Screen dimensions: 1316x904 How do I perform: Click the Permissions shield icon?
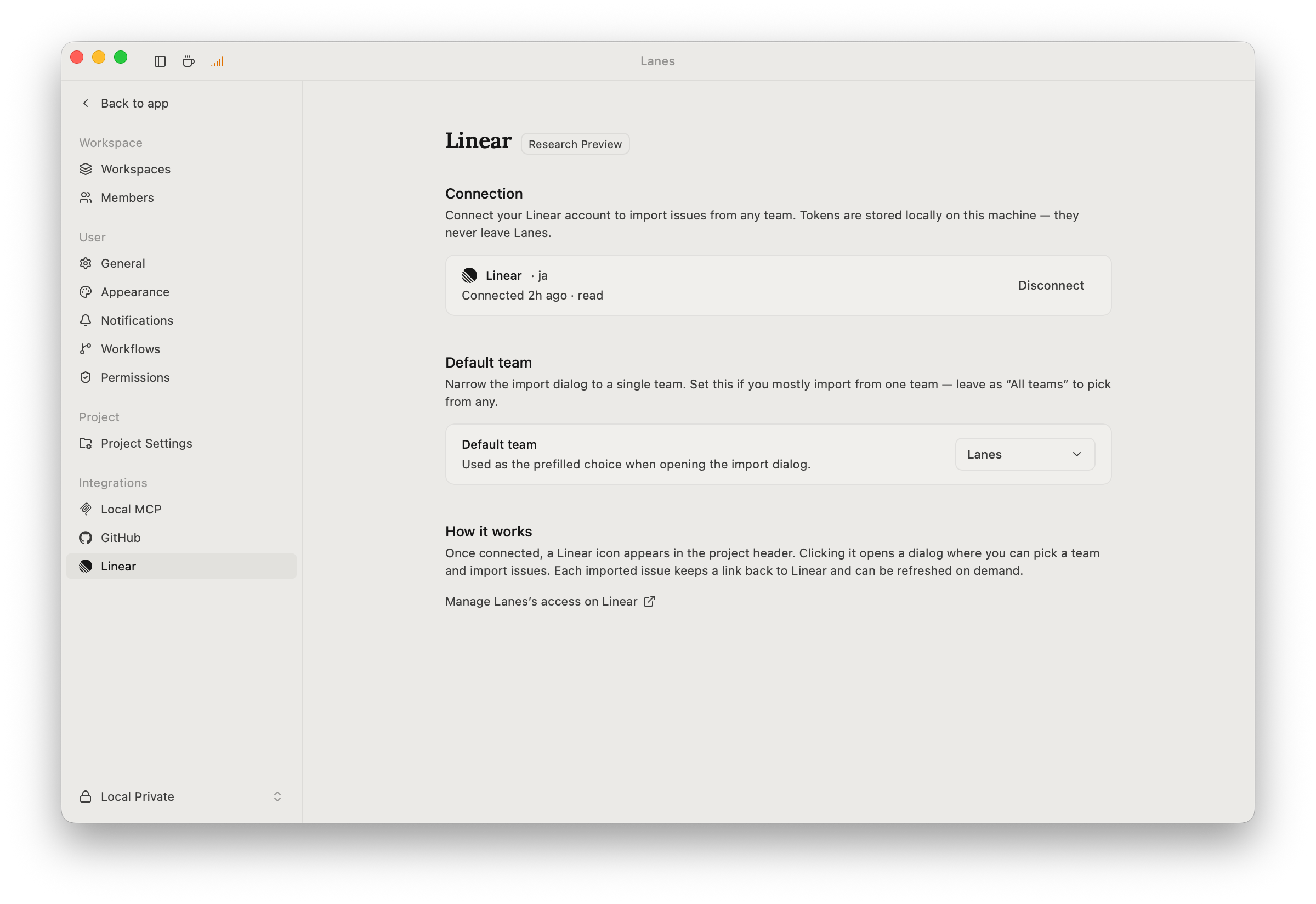[x=86, y=377]
